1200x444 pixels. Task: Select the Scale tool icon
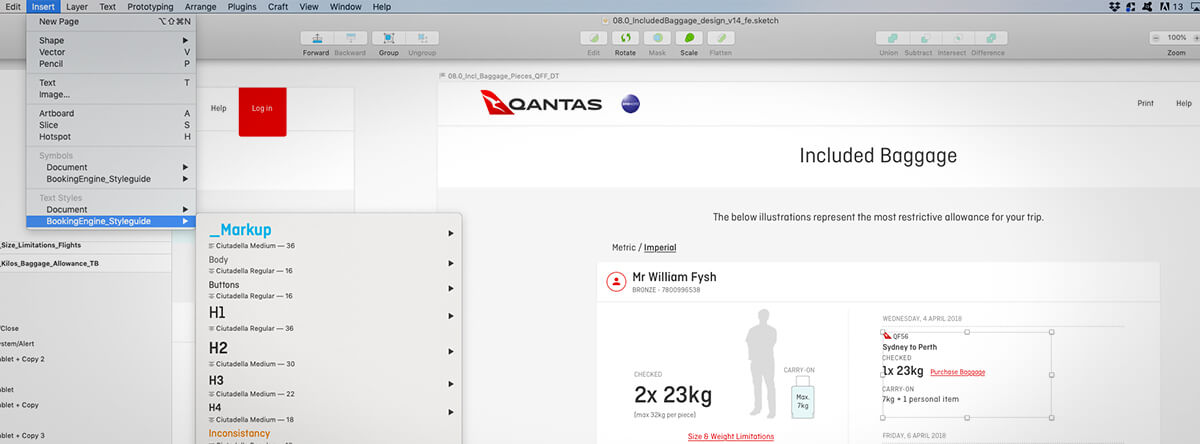click(689, 38)
